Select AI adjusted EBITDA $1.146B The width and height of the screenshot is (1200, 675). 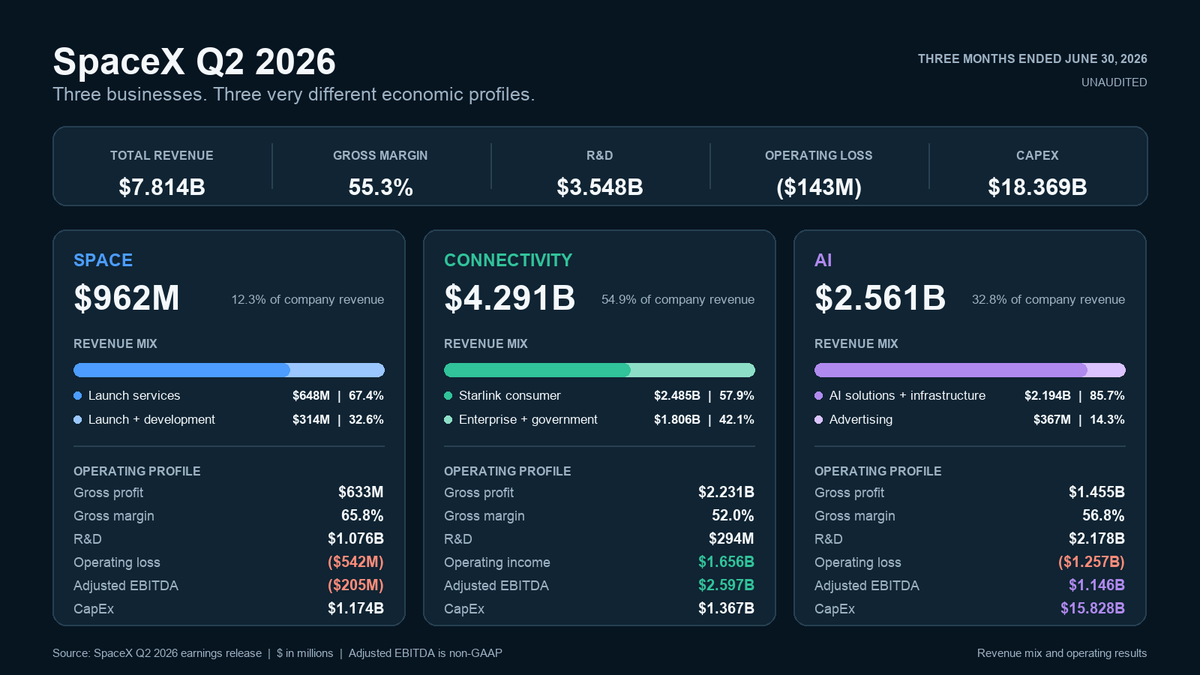(1096, 586)
